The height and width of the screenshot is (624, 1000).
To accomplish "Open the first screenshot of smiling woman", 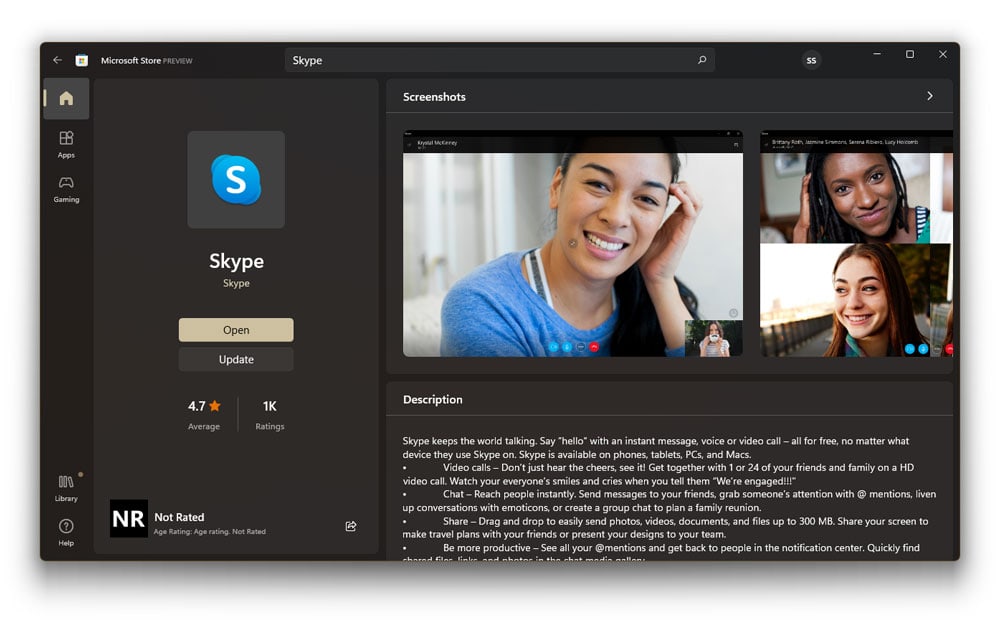I will pyautogui.click(x=573, y=243).
